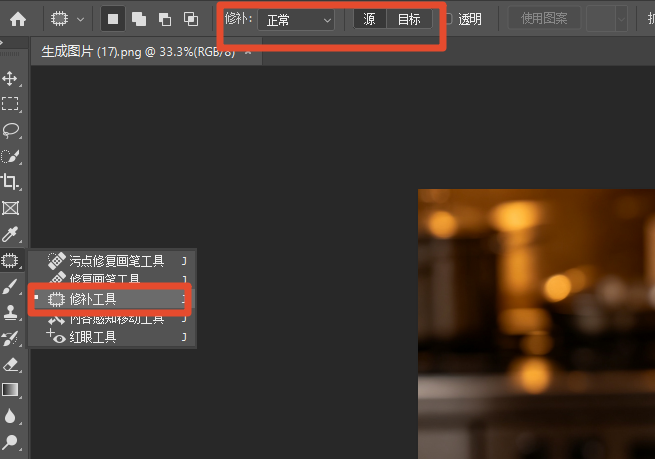
Task: Choose Add to selection mode
Action: click(139, 19)
